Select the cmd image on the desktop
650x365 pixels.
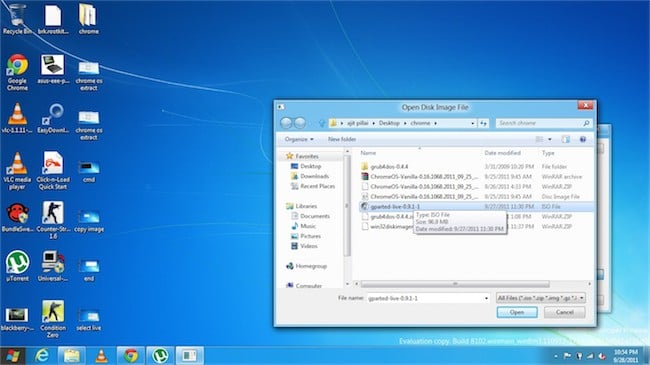pos(89,171)
